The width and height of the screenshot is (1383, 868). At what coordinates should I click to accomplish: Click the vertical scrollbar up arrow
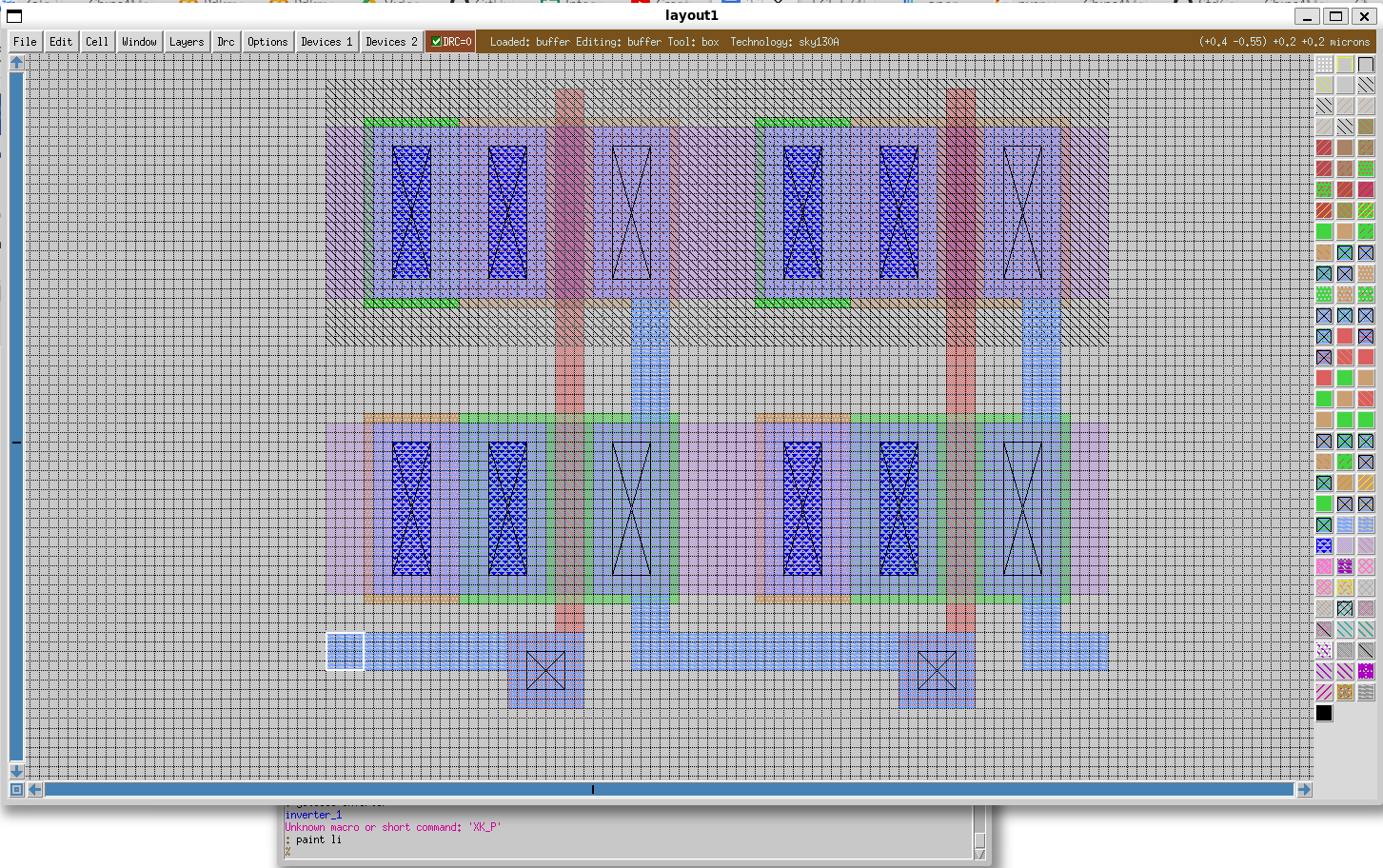tap(16, 63)
